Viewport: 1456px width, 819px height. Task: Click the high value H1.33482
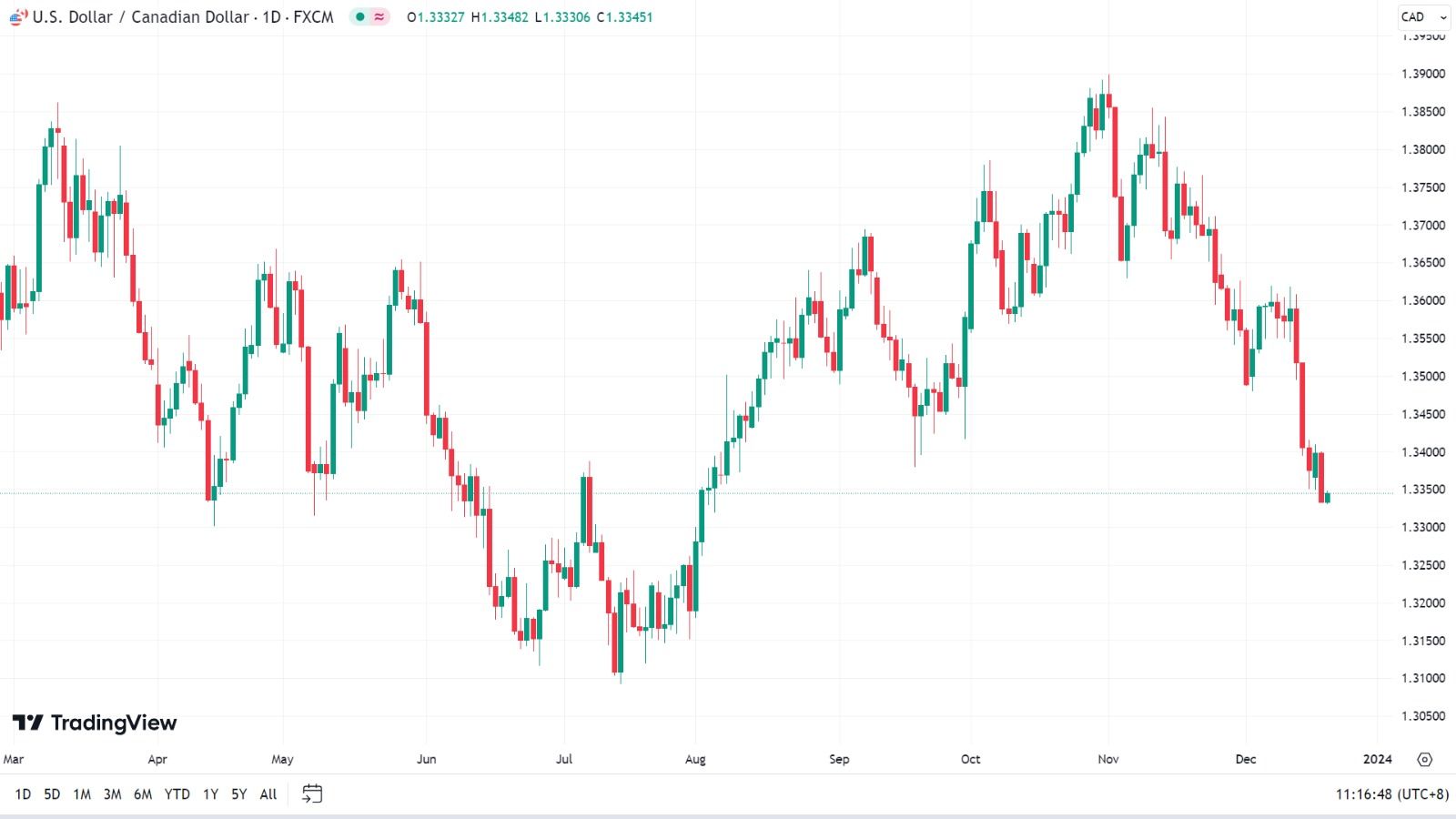[x=500, y=17]
